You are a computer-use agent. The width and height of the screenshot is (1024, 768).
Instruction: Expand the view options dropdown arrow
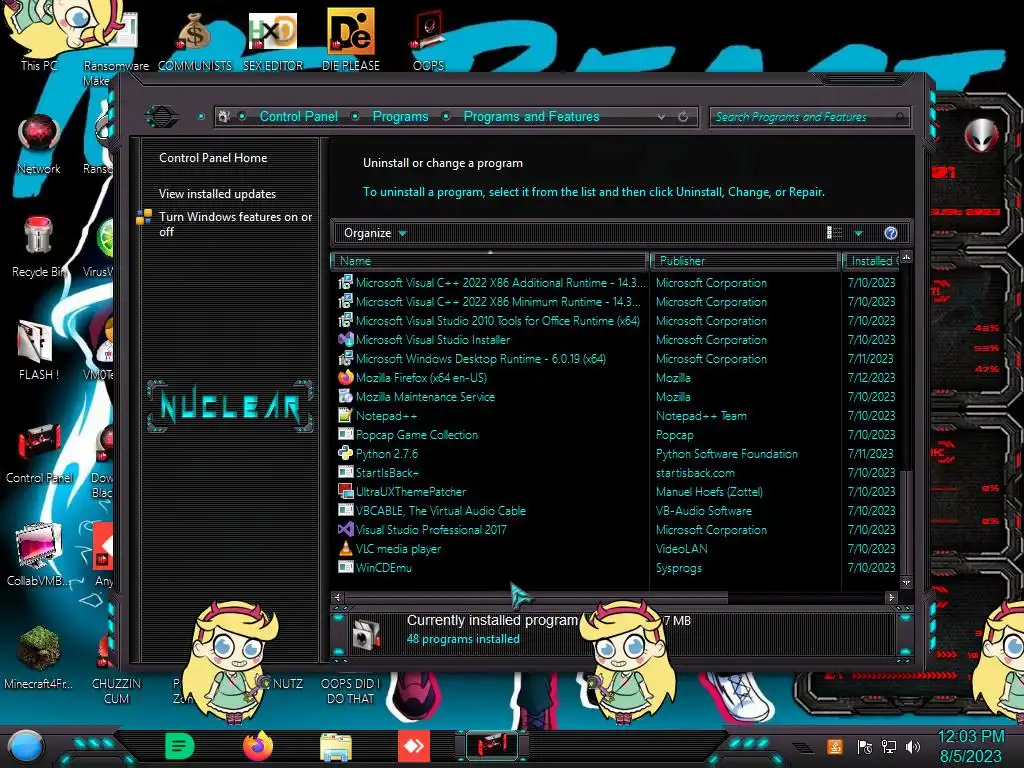859,233
